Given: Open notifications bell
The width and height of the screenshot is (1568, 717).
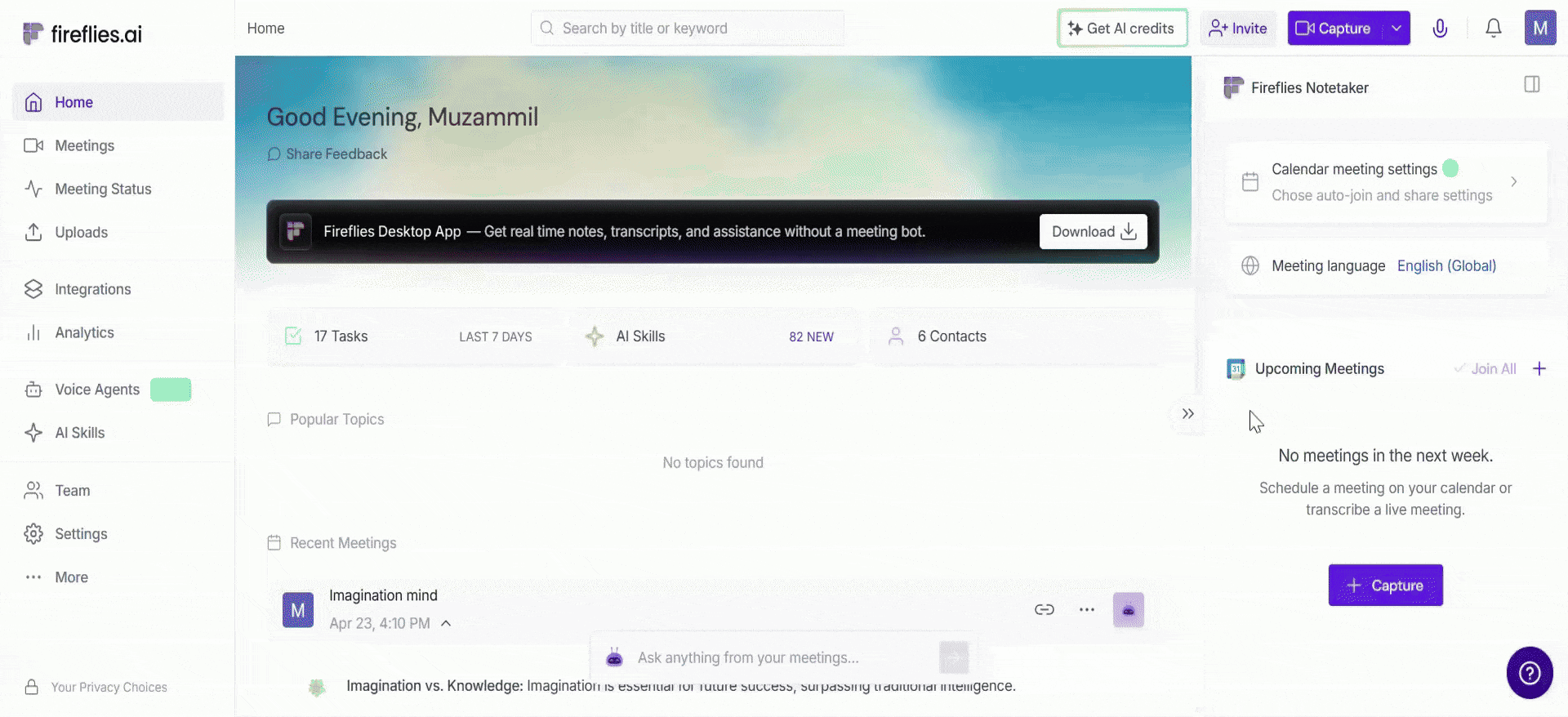Looking at the screenshot, I should coord(1494,29).
